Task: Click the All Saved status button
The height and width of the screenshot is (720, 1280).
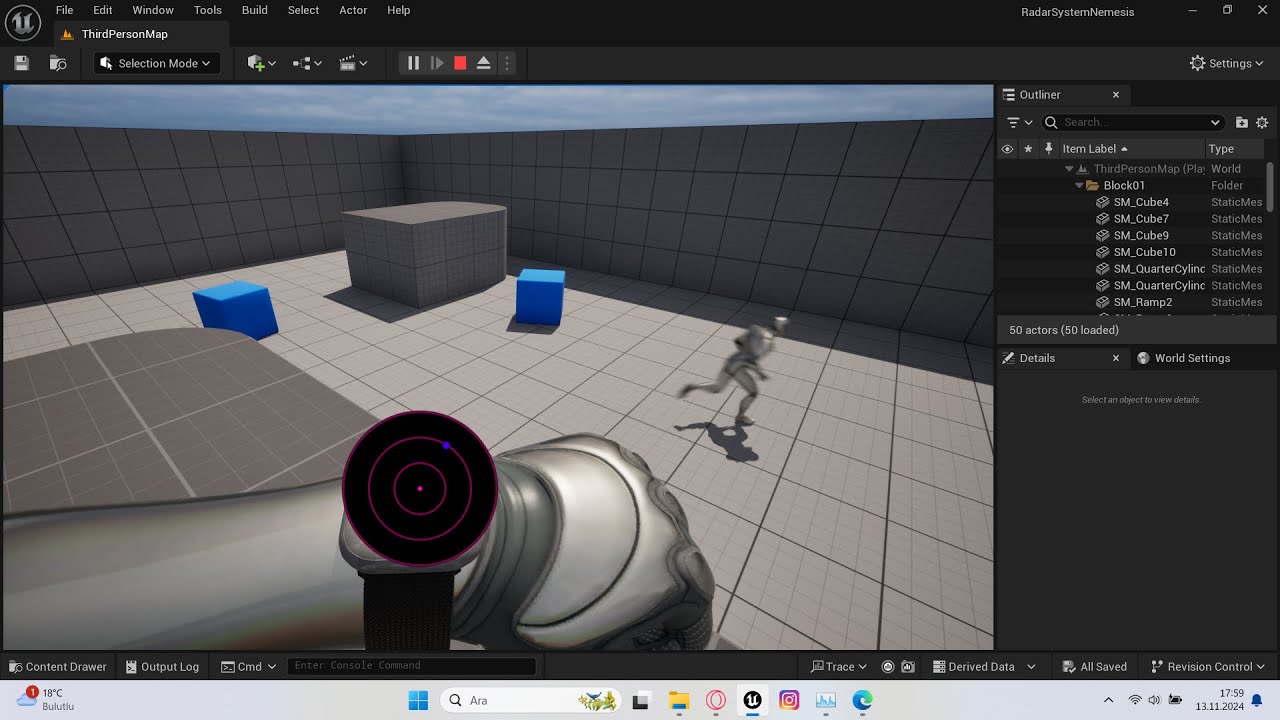Action: pos(1095,667)
